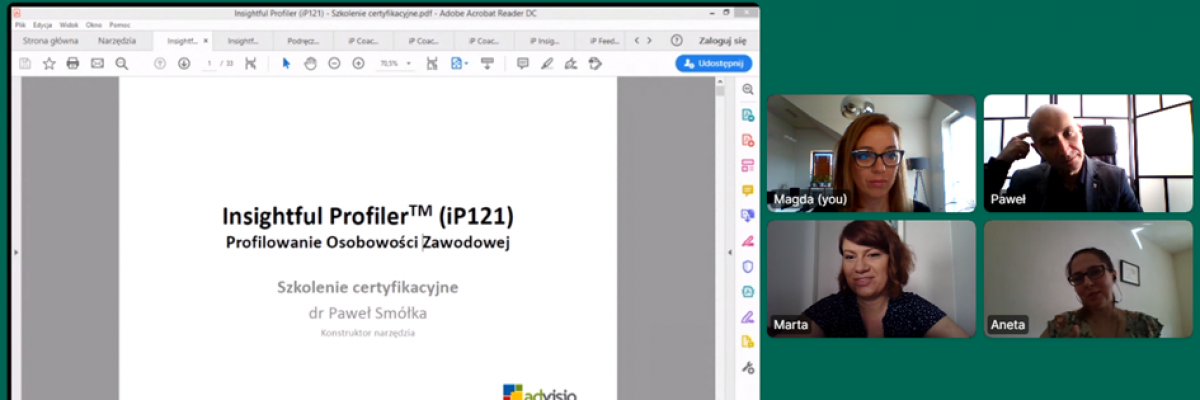The height and width of the screenshot is (400, 1200).
Task: Open the Protect shield tool in sidebar
Action: (x=747, y=266)
